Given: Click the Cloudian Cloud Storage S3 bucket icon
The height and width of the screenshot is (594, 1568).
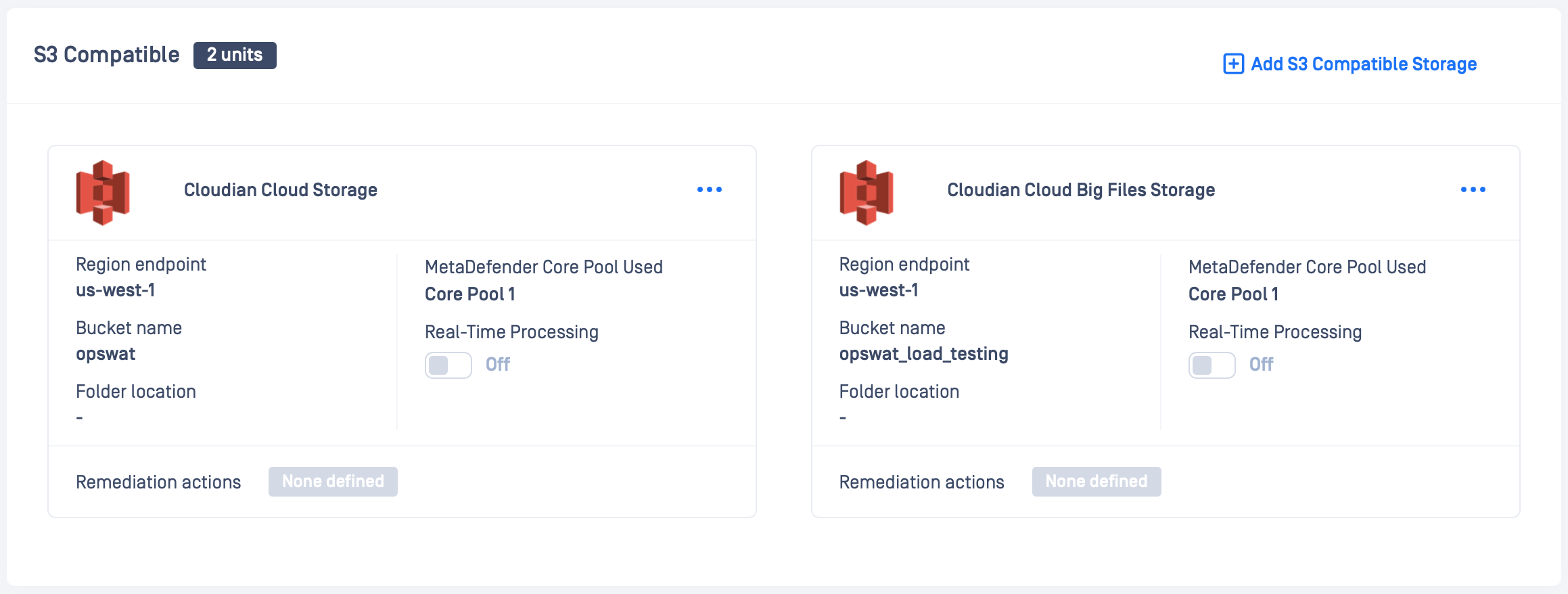Looking at the screenshot, I should pos(103,192).
